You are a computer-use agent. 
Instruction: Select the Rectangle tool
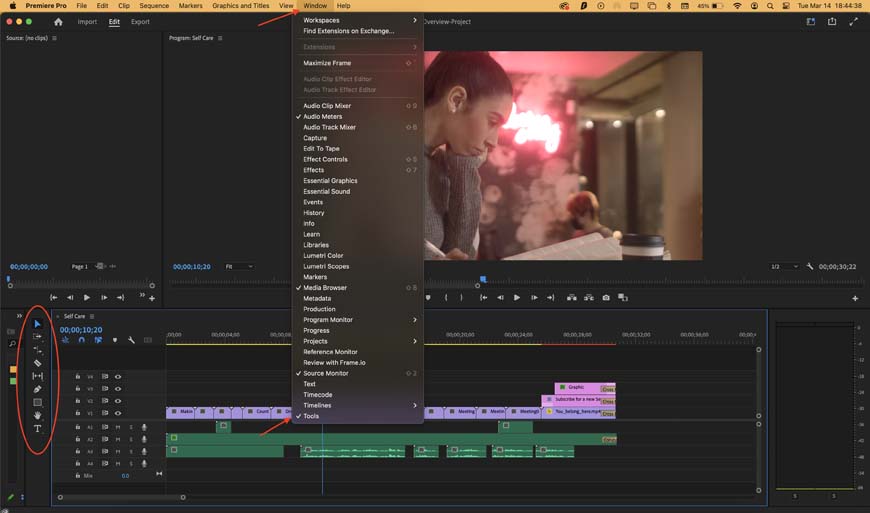click(38, 402)
